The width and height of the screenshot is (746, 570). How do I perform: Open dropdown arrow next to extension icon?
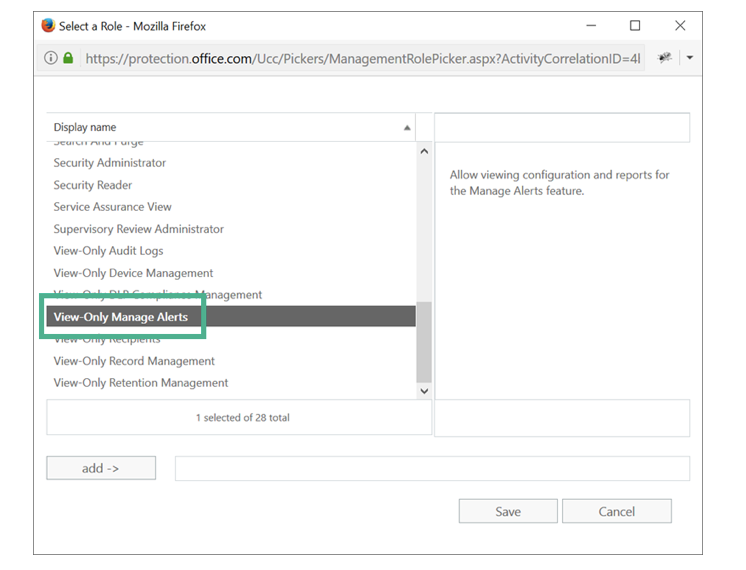tap(689, 58)
